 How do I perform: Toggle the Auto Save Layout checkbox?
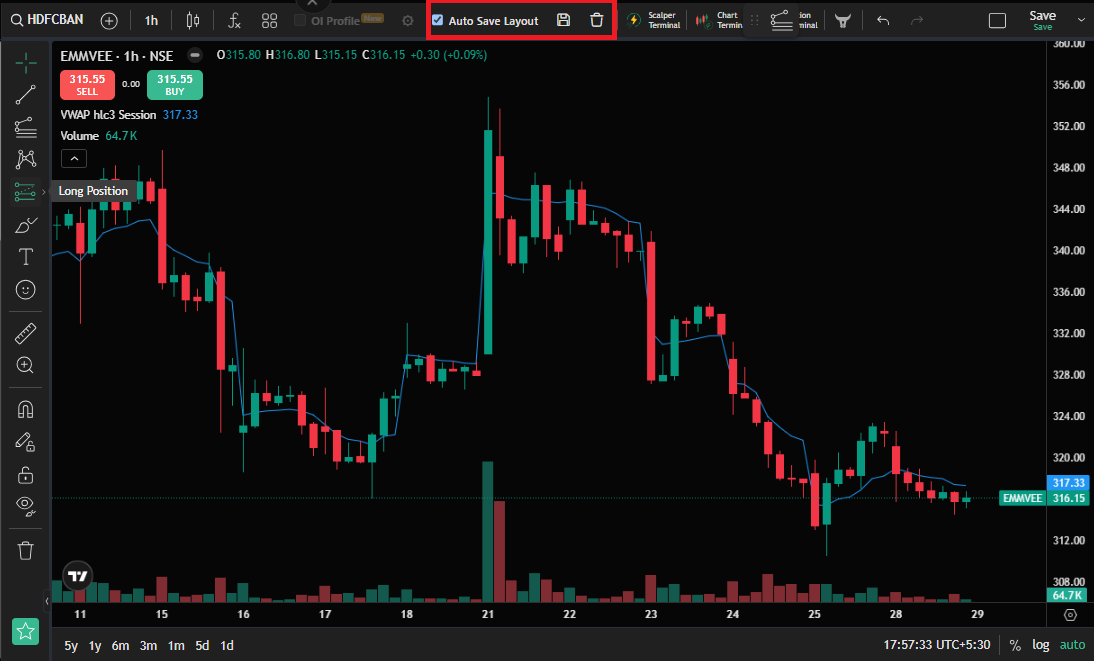tap(437, 20)
